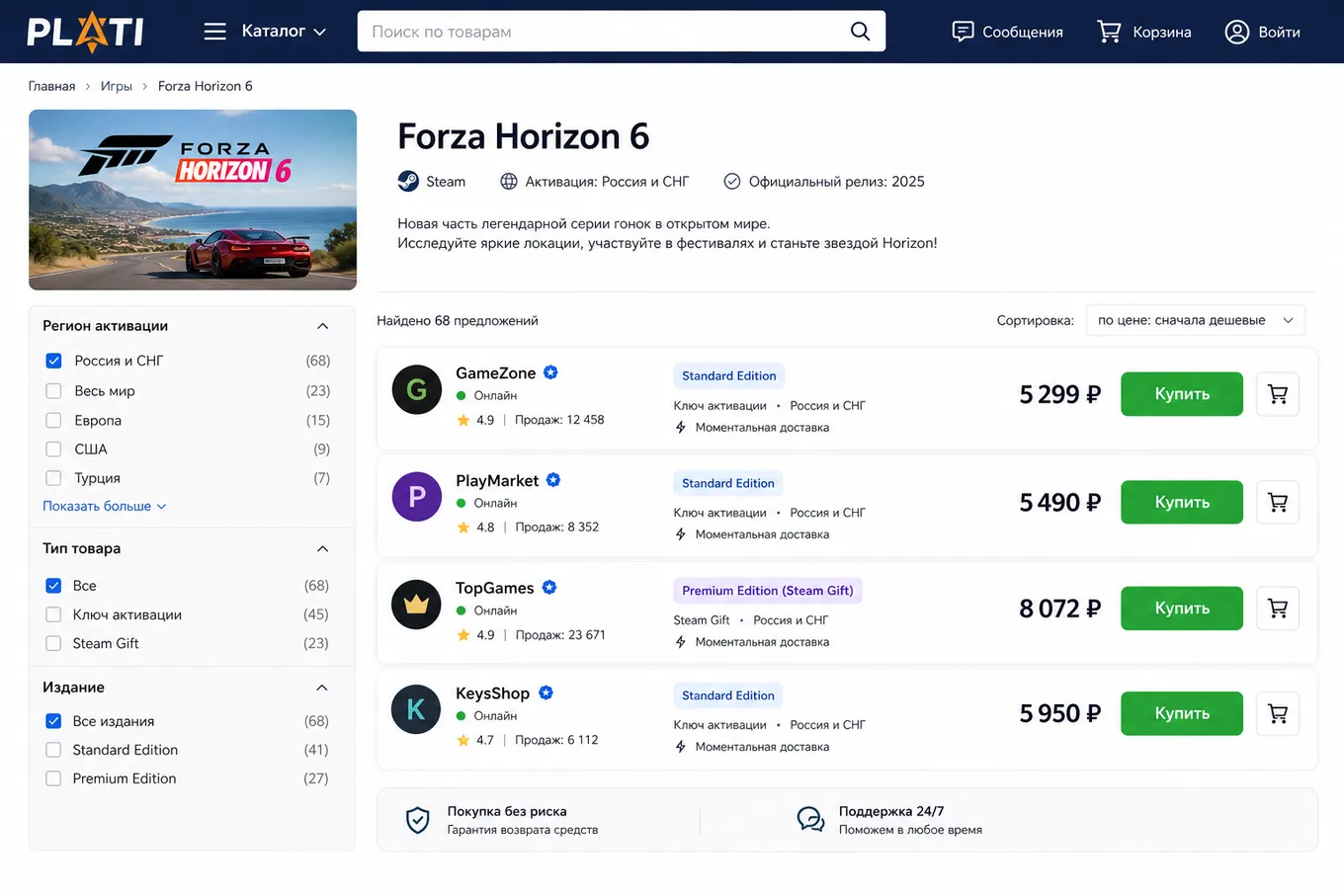Viewport: 1344px width, 896px height.
Task: Click the Покупка без риска shield icon
Action: [x=418, y=820]
